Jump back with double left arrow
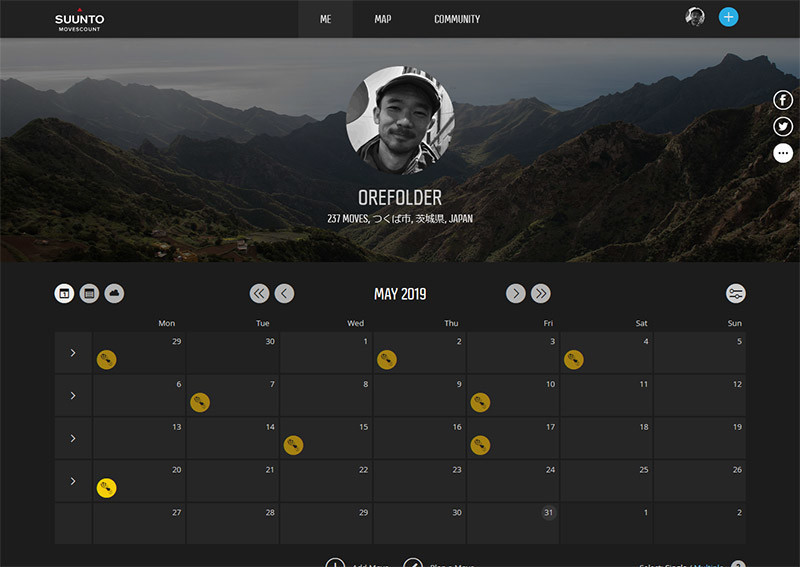Screen dimensions: 800x567 click(259, 293)
